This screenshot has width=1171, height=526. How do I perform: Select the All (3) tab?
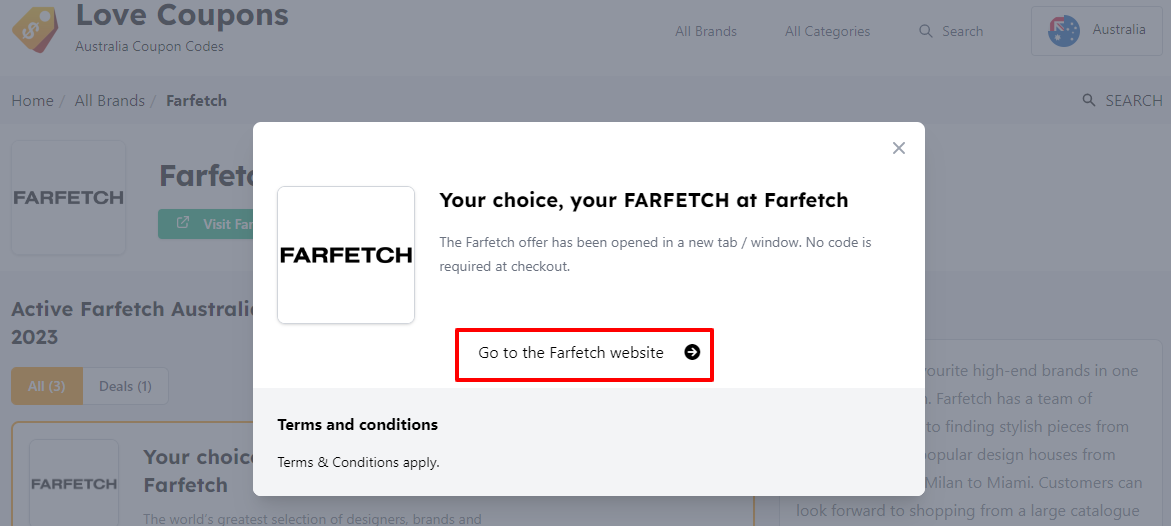point(47,386)
